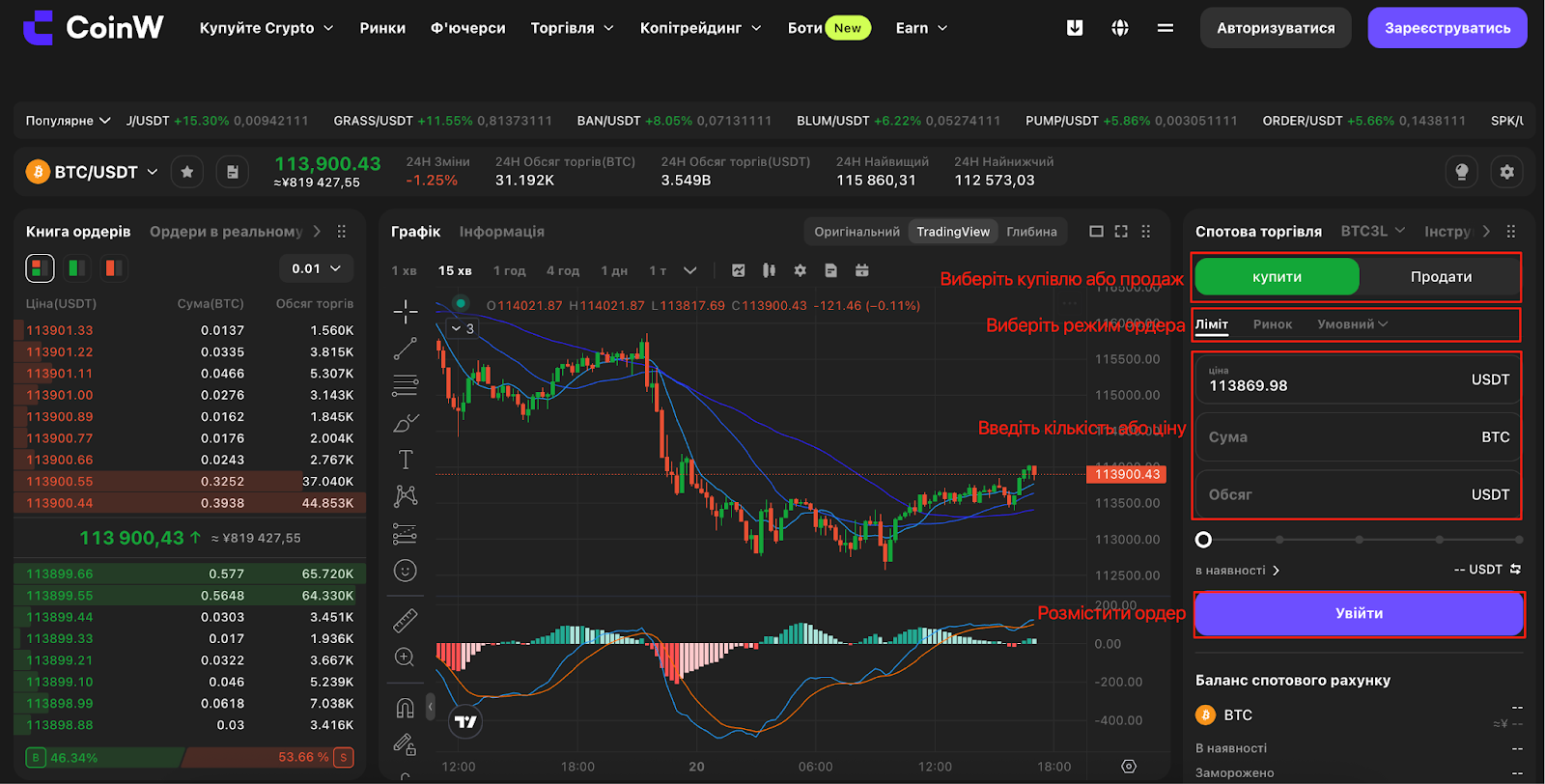This screenshot has width=1545, height=784.
Task: Select the ruler measure tool
Action: 406,621
